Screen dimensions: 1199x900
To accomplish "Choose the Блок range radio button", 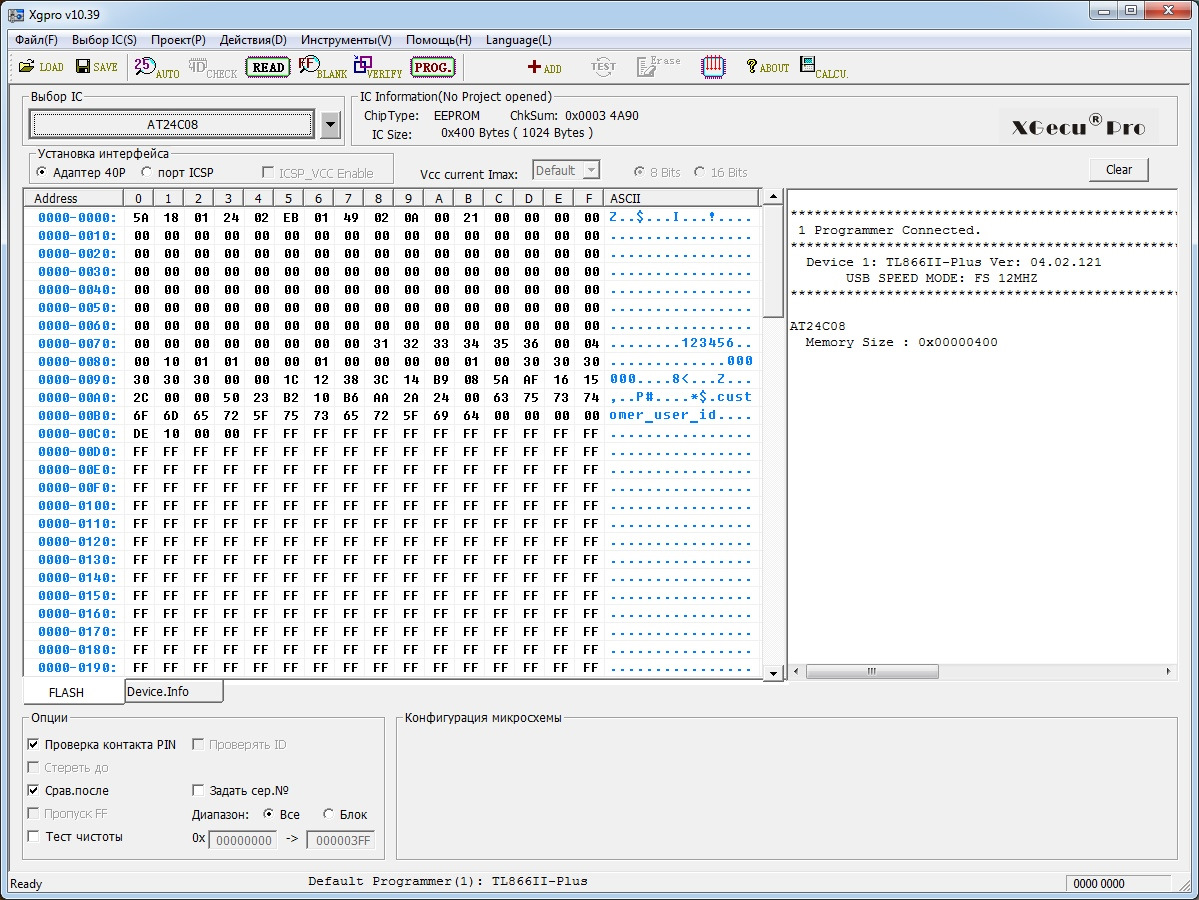I will [x=329, y=814].
